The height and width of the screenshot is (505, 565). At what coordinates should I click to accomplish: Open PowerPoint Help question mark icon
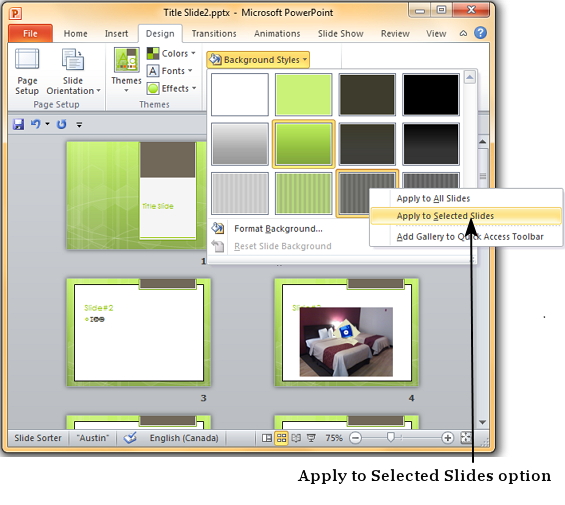point(480,33)
